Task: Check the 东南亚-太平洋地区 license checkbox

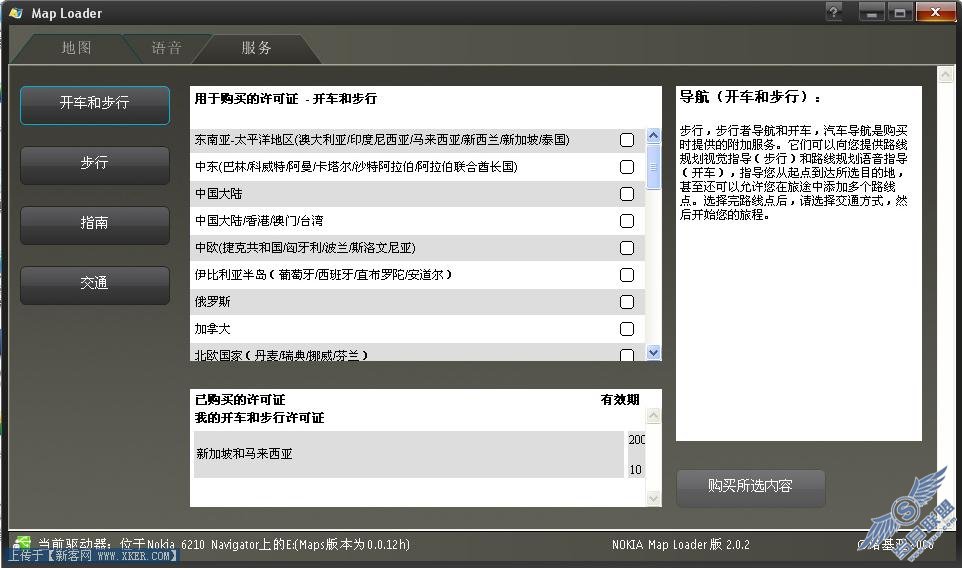Action: 626,140
